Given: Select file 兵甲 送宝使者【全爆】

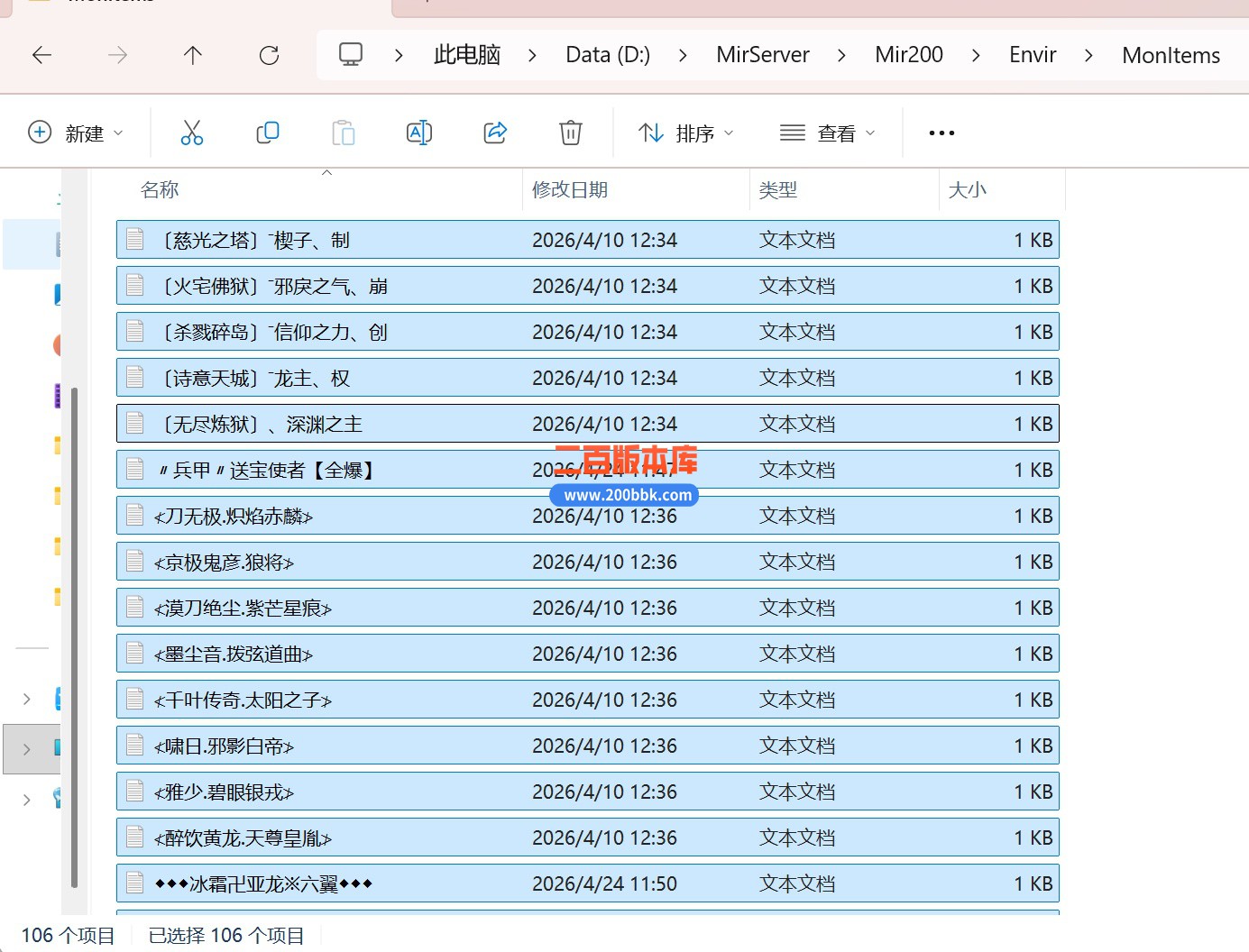Looking at the screenshot, I should tap(587, 470).
